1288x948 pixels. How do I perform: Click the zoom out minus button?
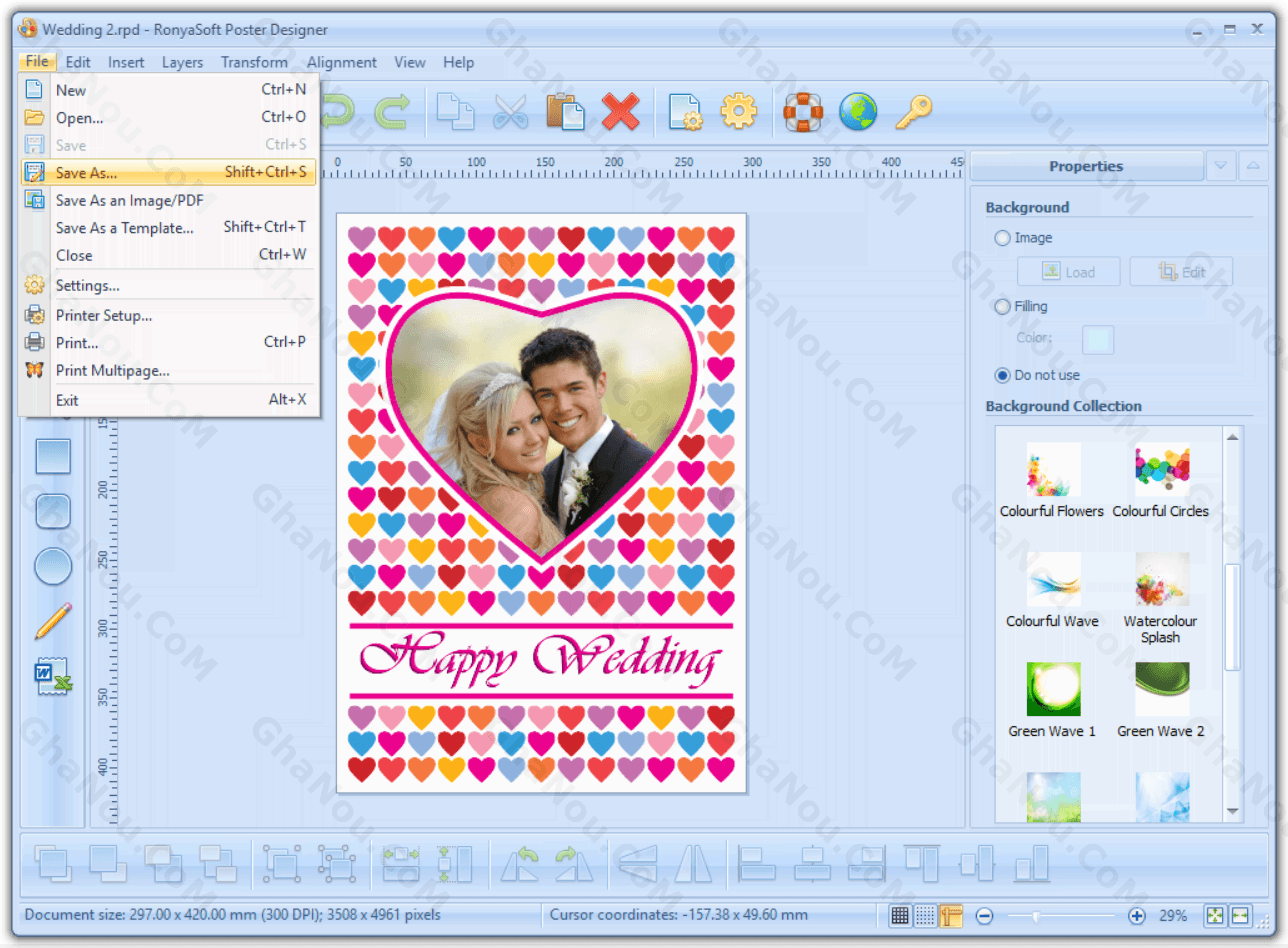coord(984,915)
